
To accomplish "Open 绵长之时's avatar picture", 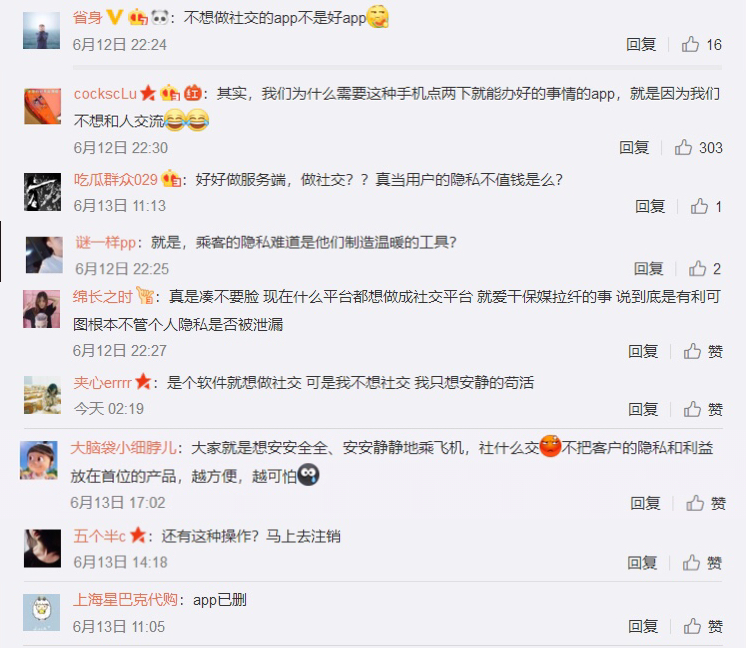I will [41, 309].
